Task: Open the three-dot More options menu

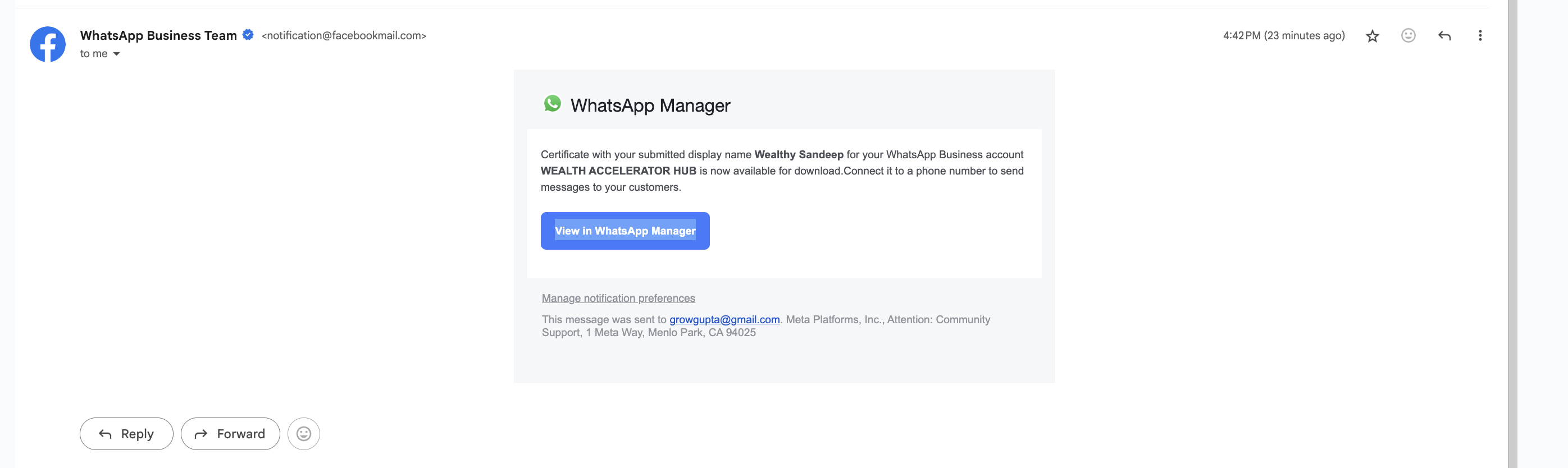Action: point(1480,35)
